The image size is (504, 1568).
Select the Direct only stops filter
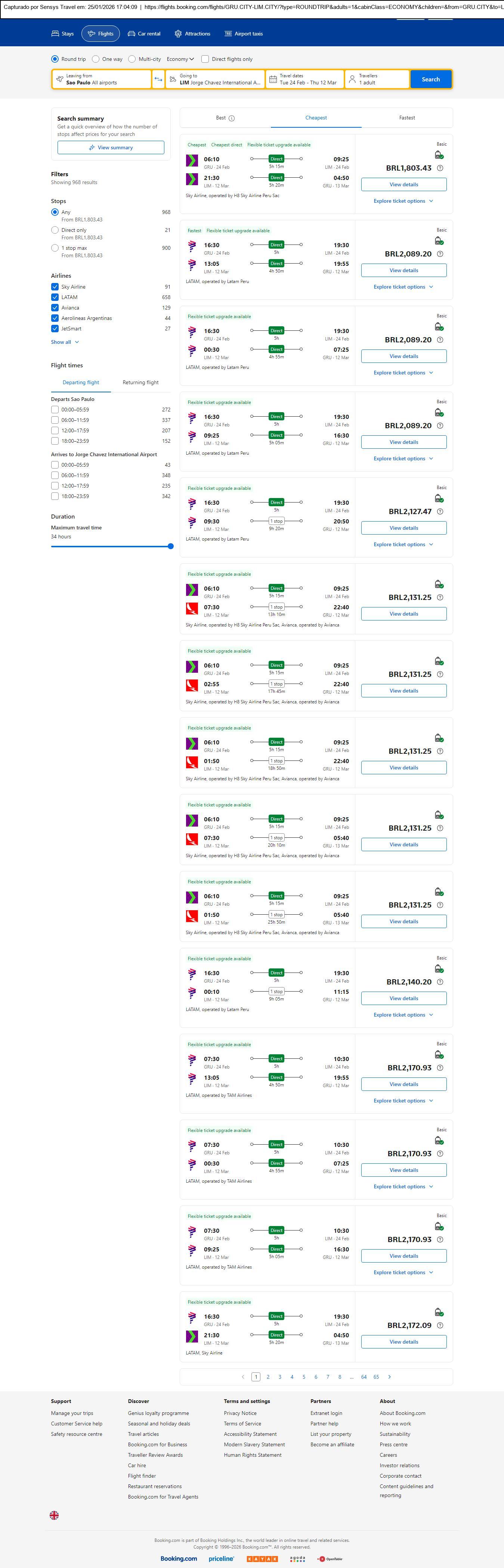(55, 230)
